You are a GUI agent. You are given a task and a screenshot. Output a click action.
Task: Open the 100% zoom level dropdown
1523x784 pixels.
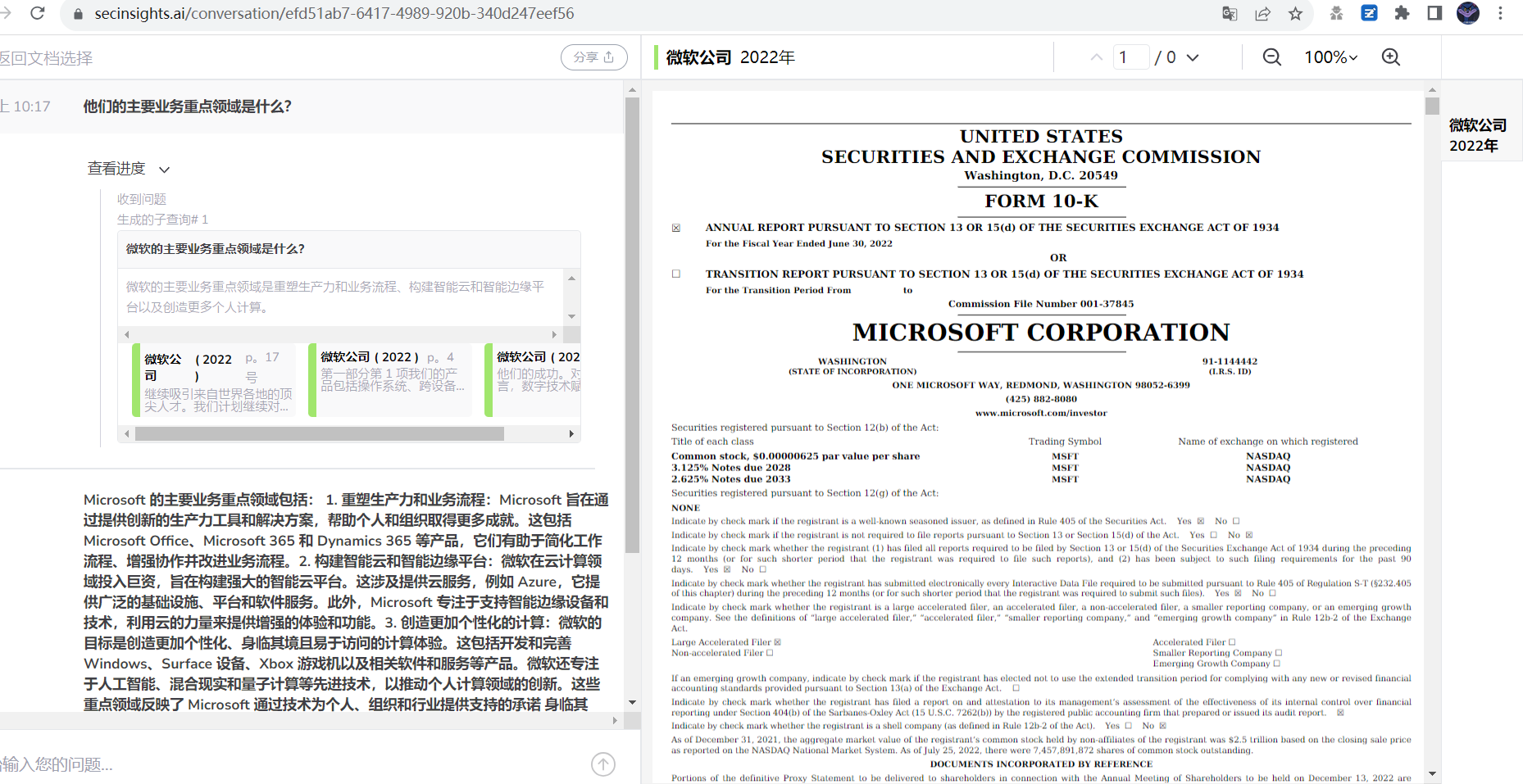pyautogui.click(x=1330, y=57)
